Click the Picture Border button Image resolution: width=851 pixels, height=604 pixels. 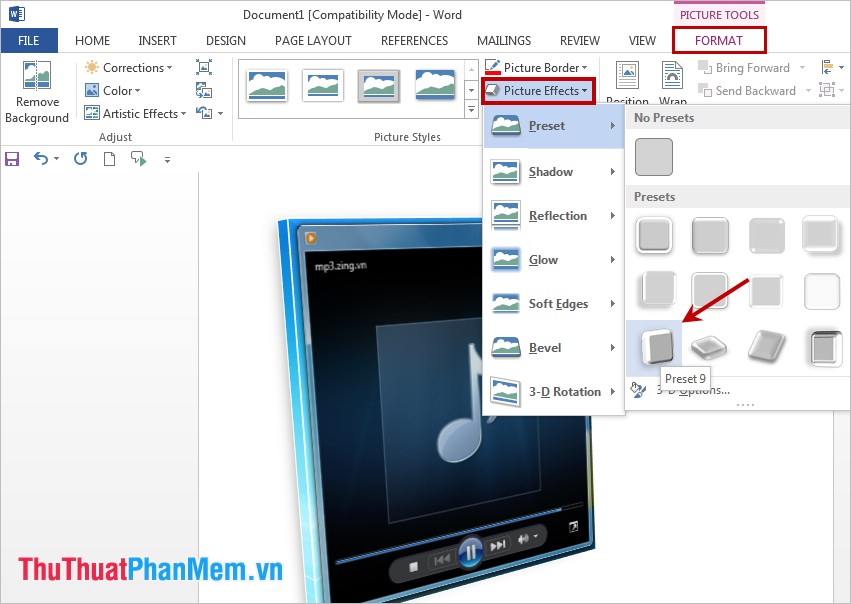click(537, 67)
